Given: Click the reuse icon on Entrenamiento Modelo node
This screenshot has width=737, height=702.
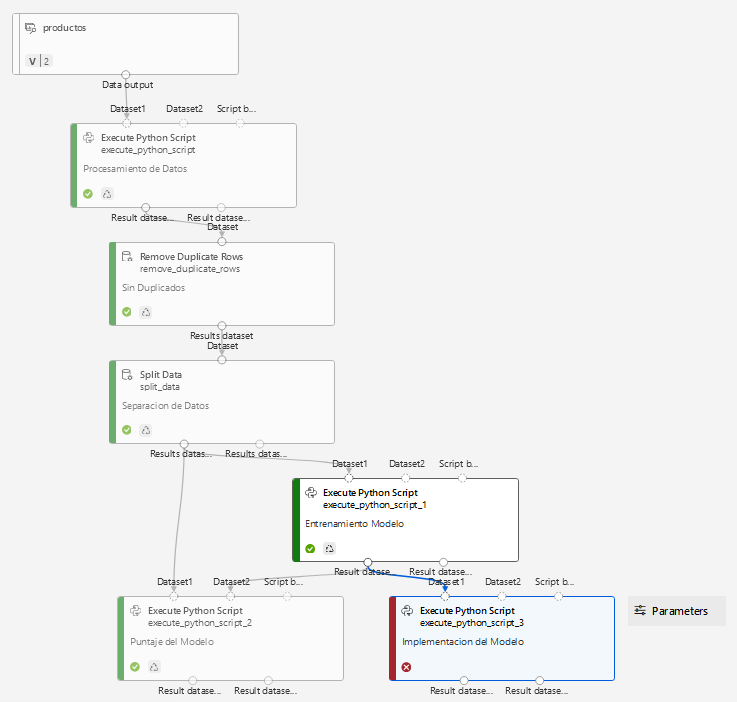Looking at the screenshot, I should point(329,548).
